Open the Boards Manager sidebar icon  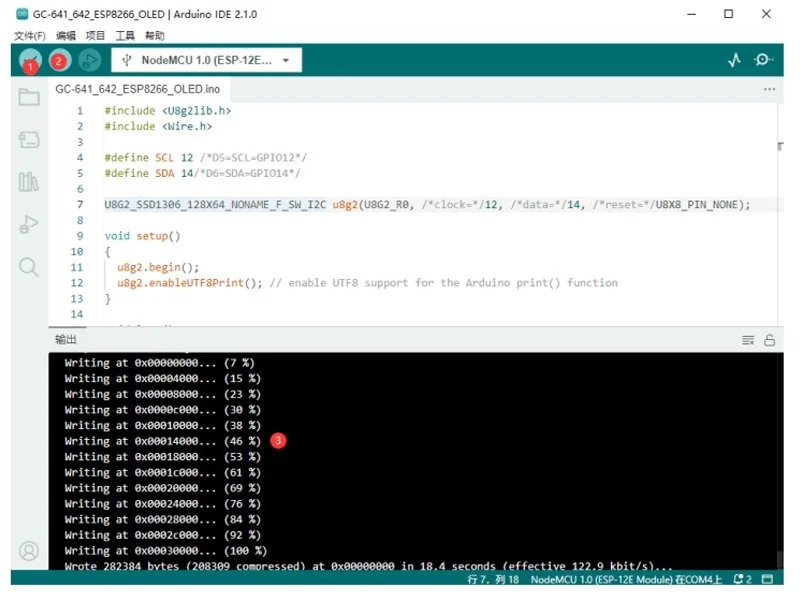point(29,139)
